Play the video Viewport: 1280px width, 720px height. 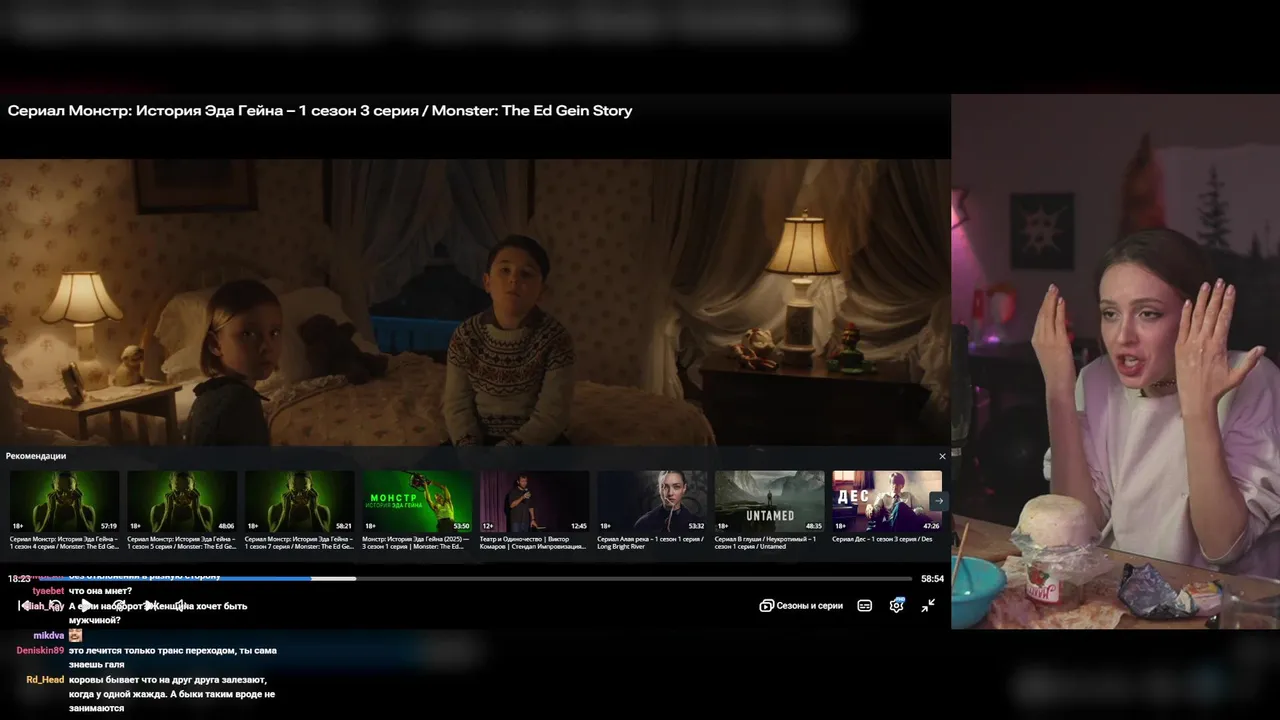pos(86,605)
